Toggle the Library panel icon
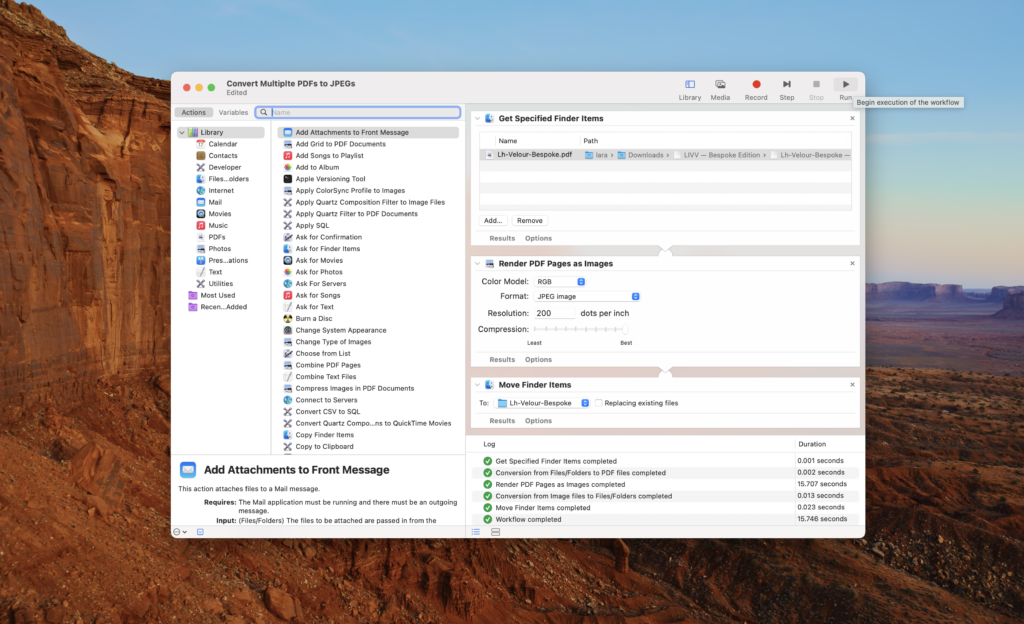The image size is (1024, 624). coord(690,85)
